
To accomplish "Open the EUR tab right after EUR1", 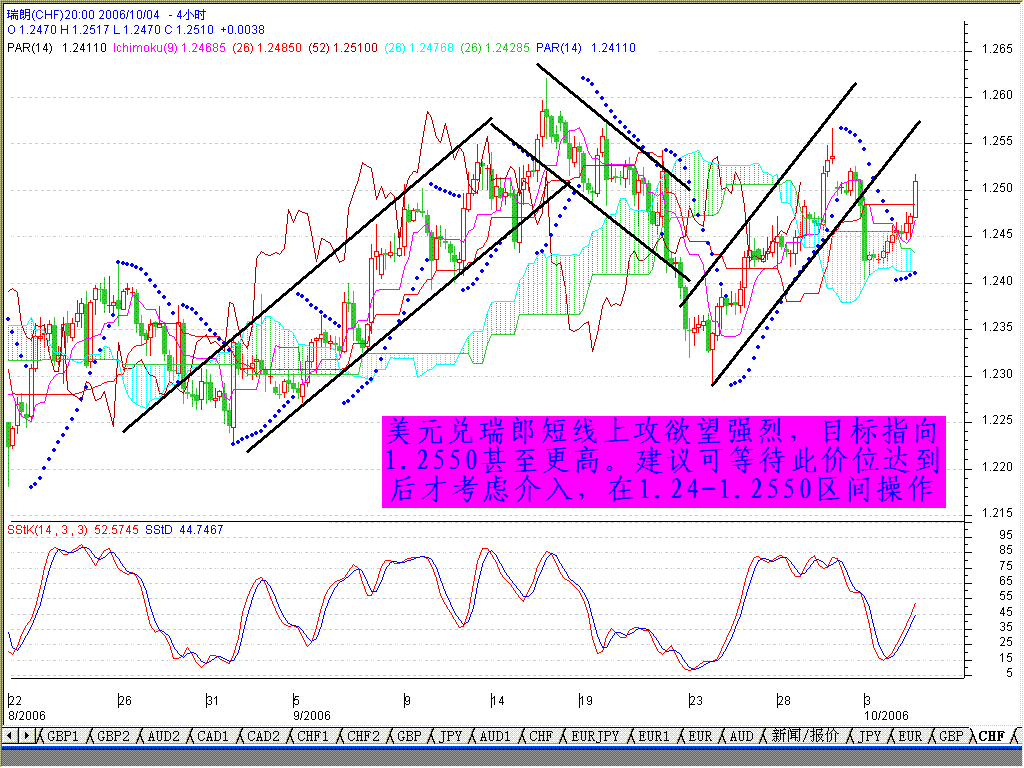I will coord(700,736).
